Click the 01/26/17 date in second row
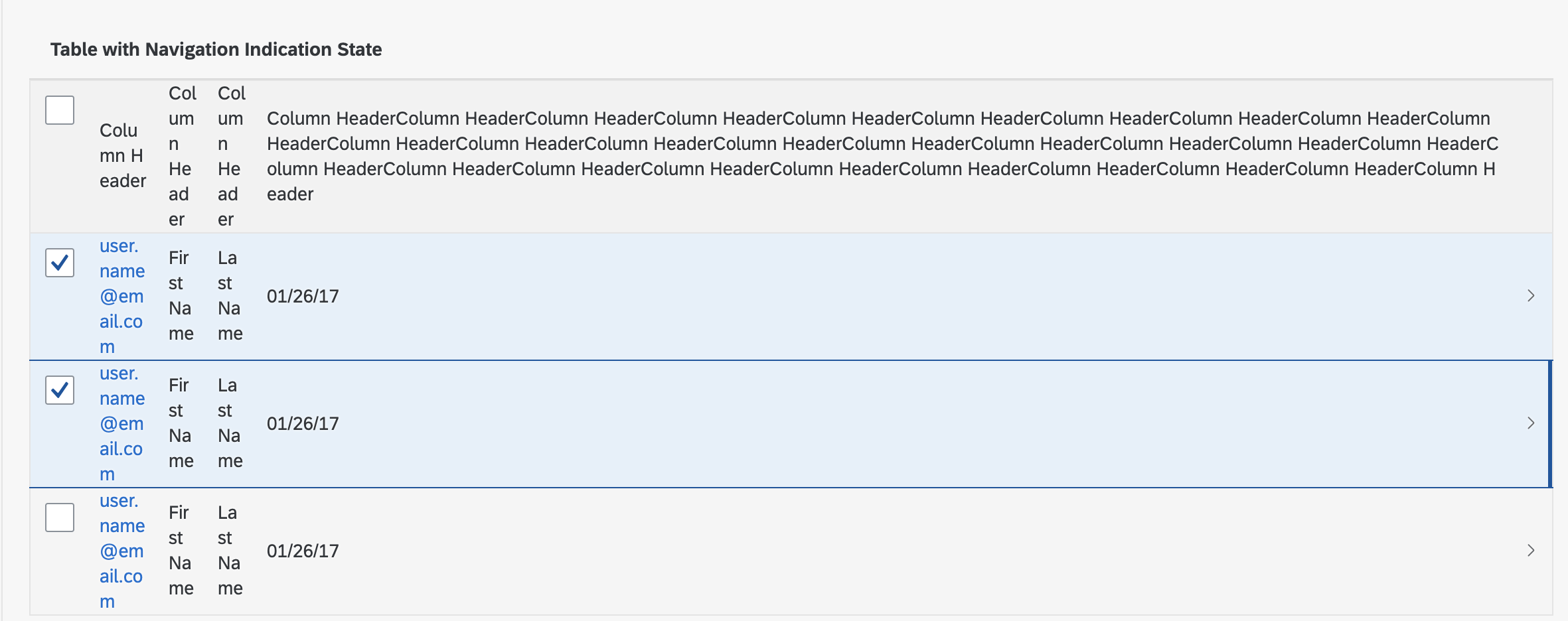1568x621 pixels. tap(303, 423)
